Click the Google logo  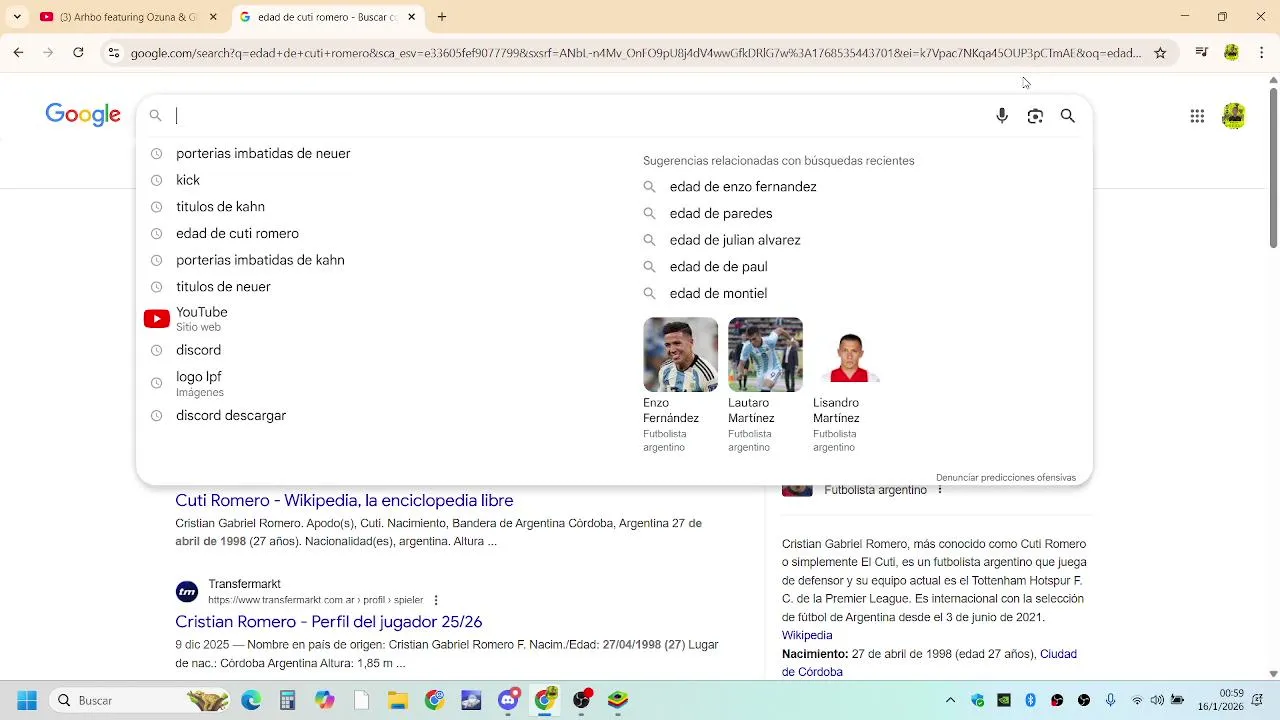coord(83,115)
